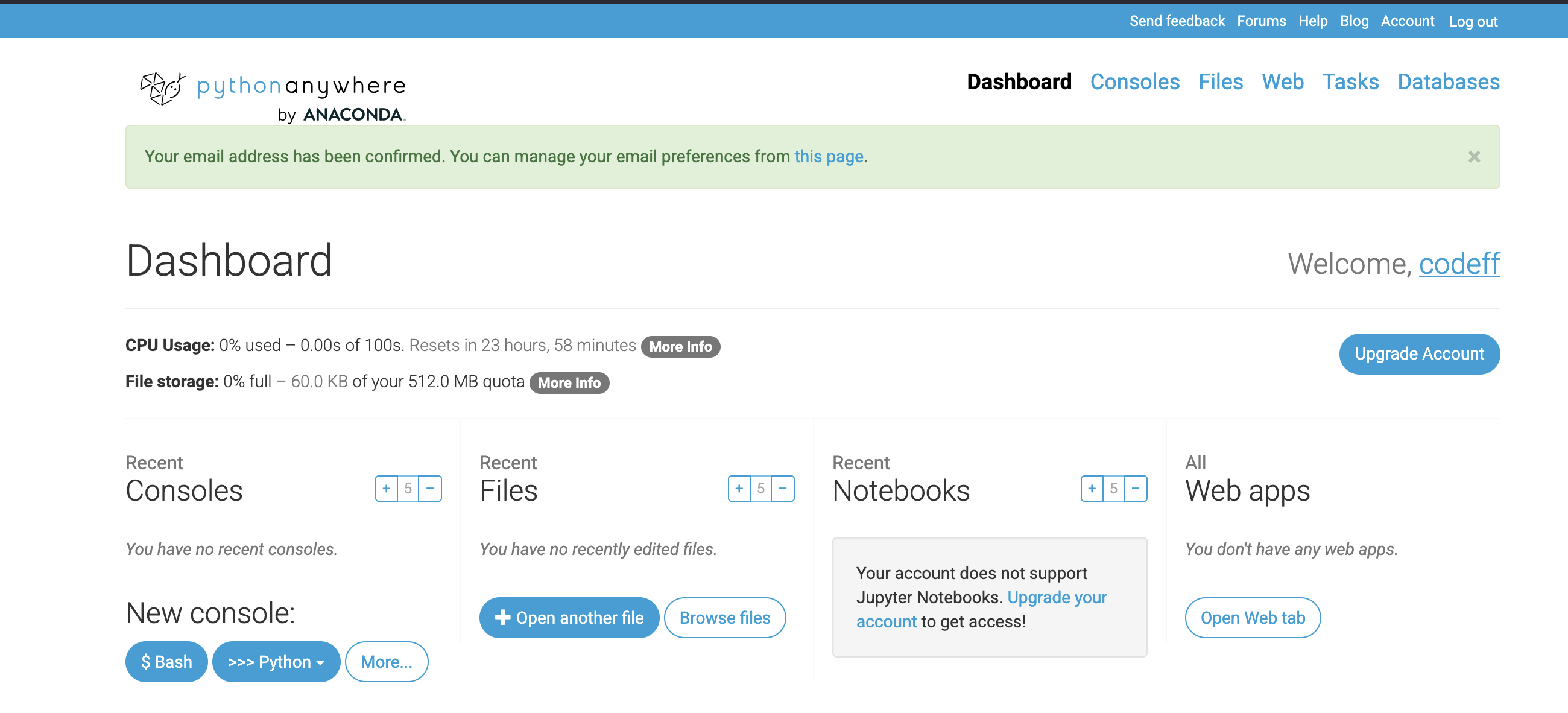Follow the 'this page' email preferences link

[x=828, y=156]
